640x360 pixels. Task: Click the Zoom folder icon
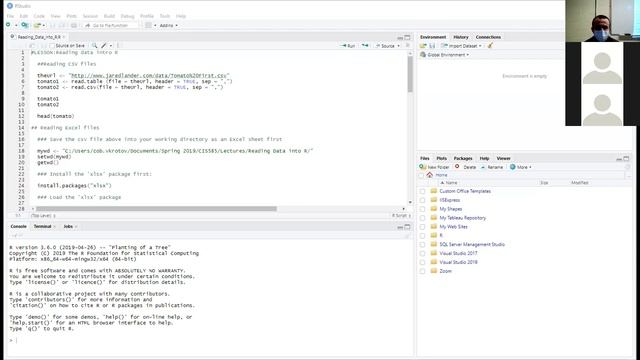point(434,271)
